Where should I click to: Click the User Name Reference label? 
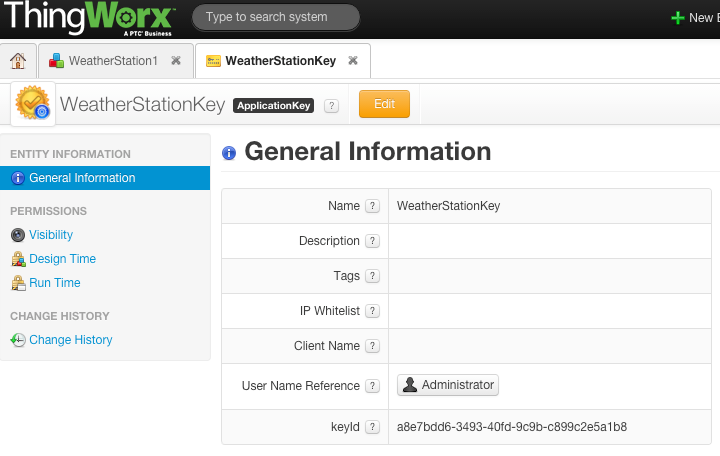point(301,386)
